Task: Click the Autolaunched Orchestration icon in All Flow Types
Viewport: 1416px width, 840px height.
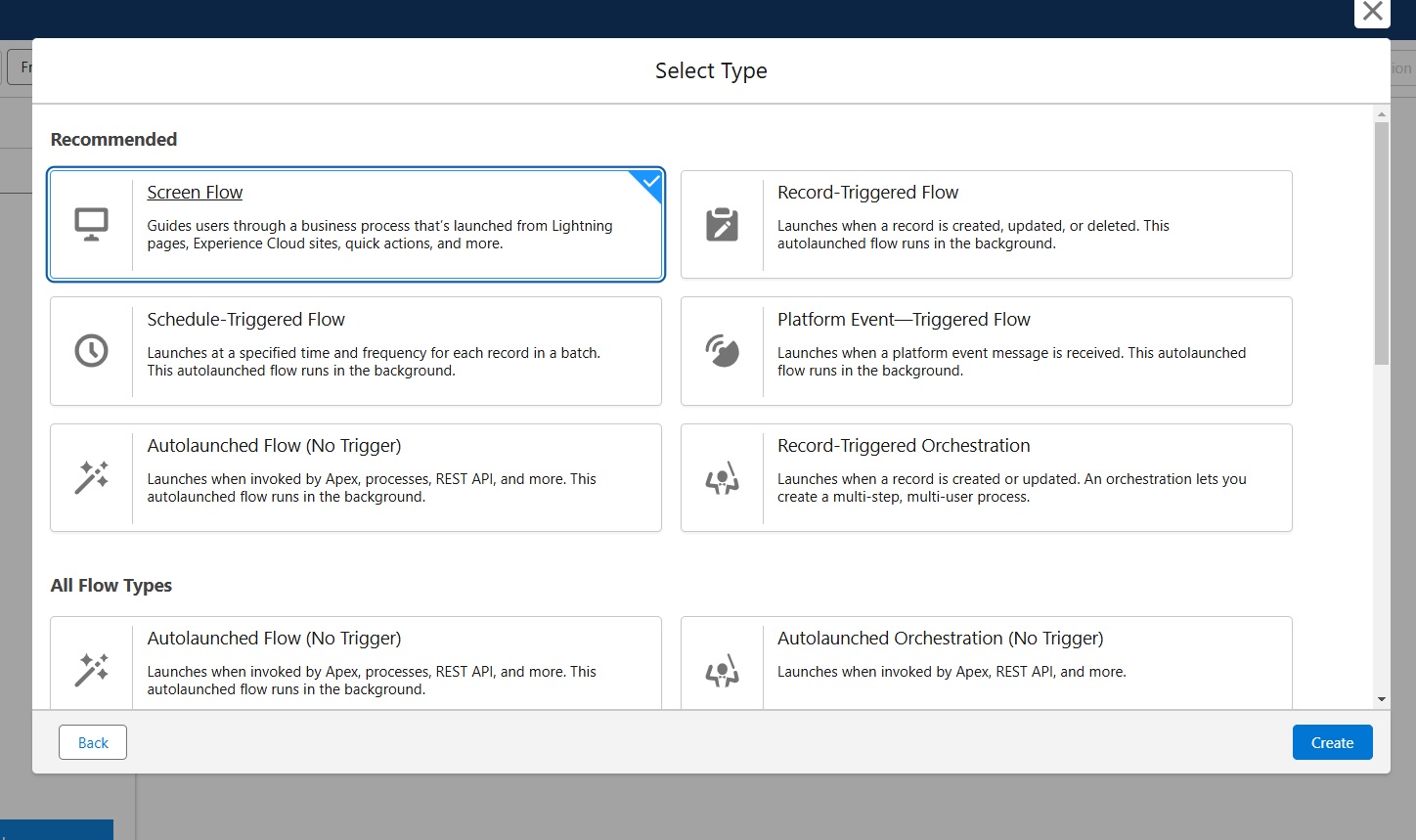Action: (x=722, y=669)
